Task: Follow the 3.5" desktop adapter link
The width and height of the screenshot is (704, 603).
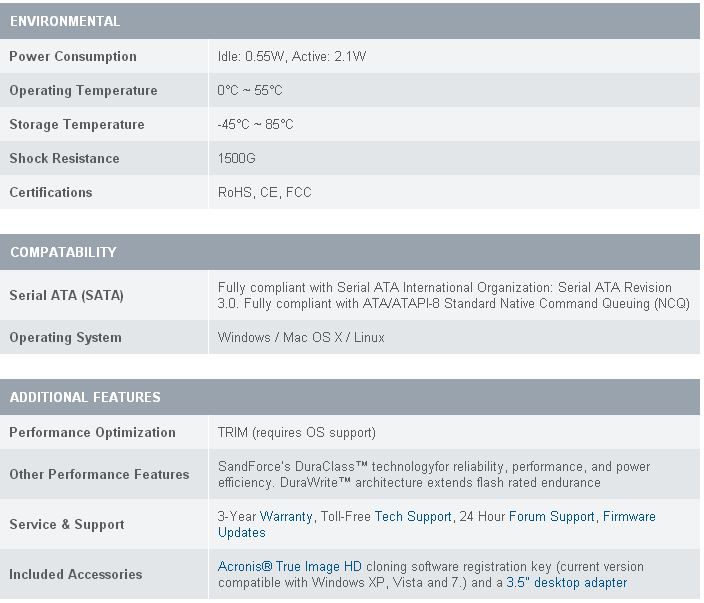Action: 566,583
